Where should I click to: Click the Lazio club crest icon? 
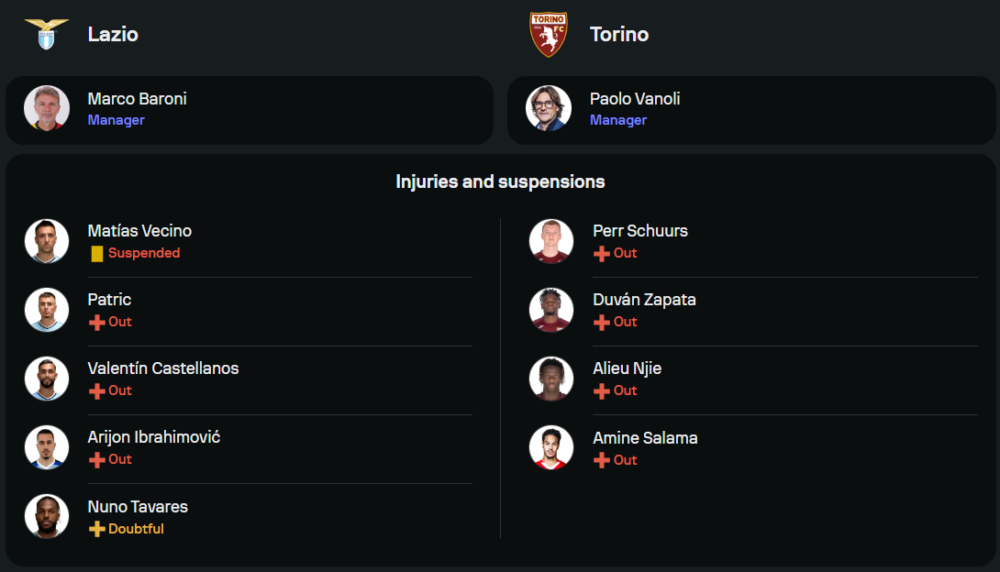click(47, 33)
